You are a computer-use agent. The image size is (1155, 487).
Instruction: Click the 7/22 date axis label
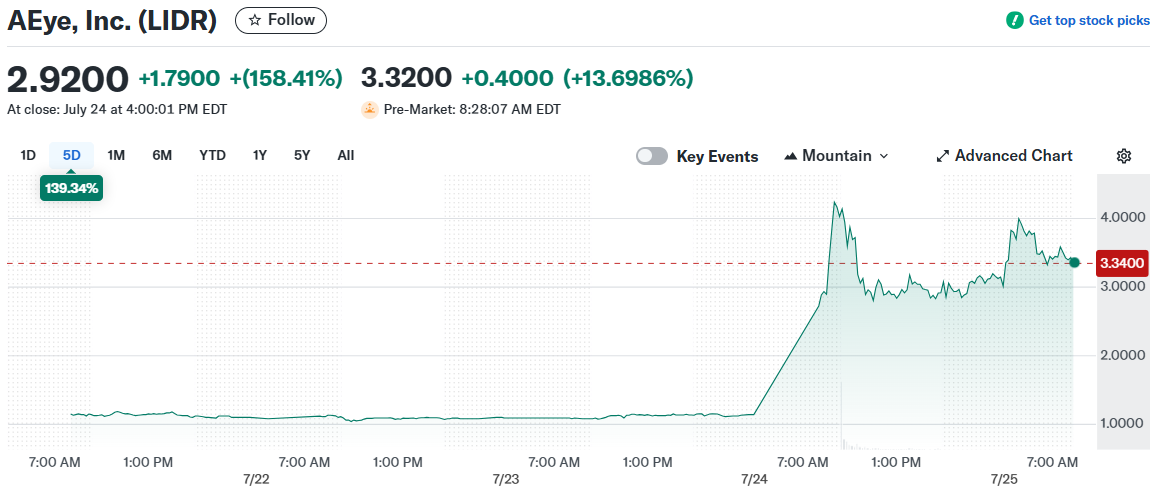[x=255, y=479]
